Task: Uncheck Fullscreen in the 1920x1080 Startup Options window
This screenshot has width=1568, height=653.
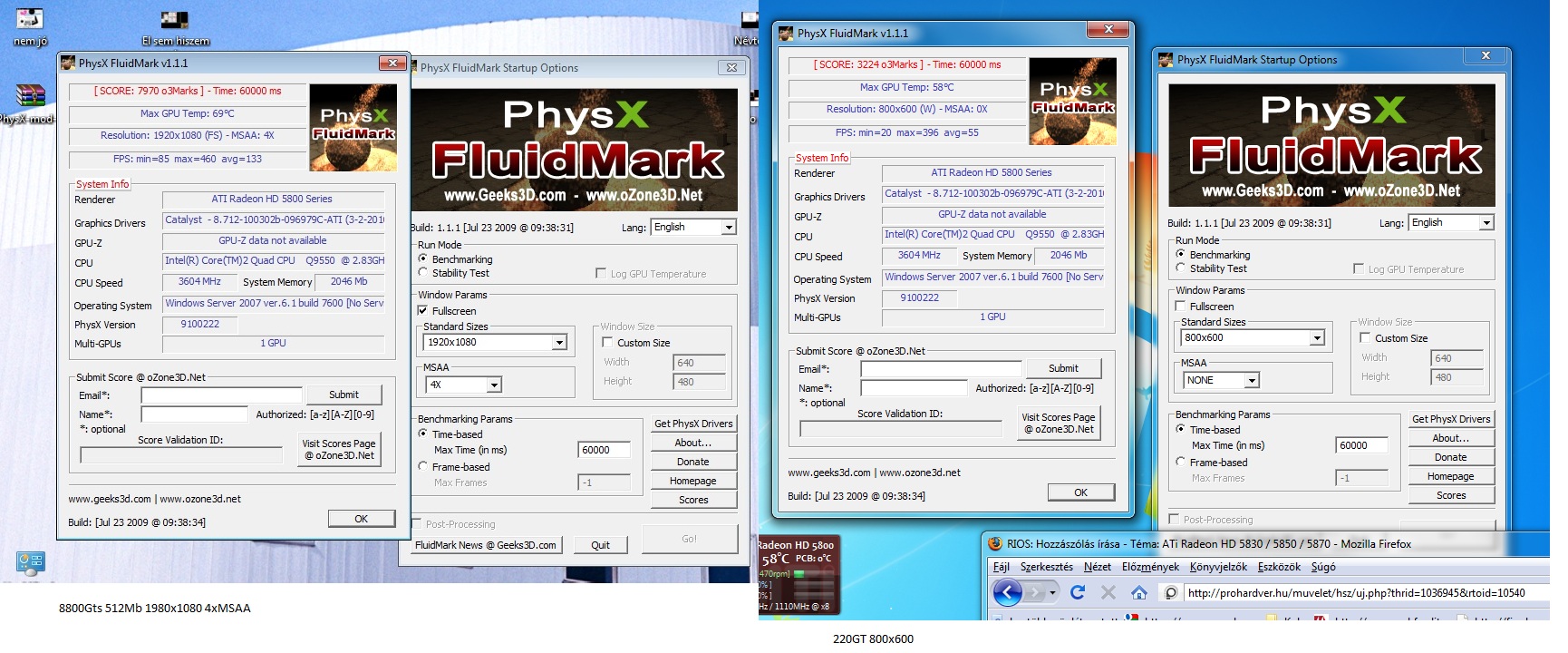Action: 422,311
